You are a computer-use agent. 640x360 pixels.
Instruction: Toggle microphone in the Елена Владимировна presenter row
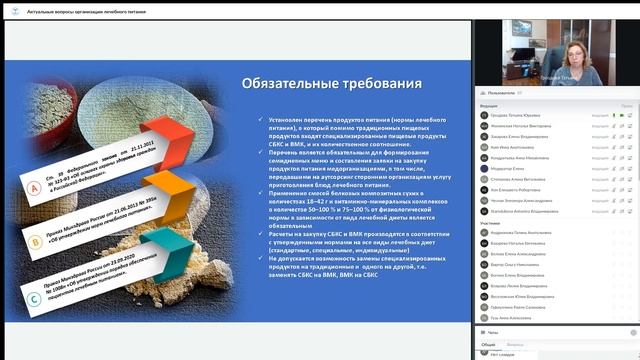pos(614,137)
